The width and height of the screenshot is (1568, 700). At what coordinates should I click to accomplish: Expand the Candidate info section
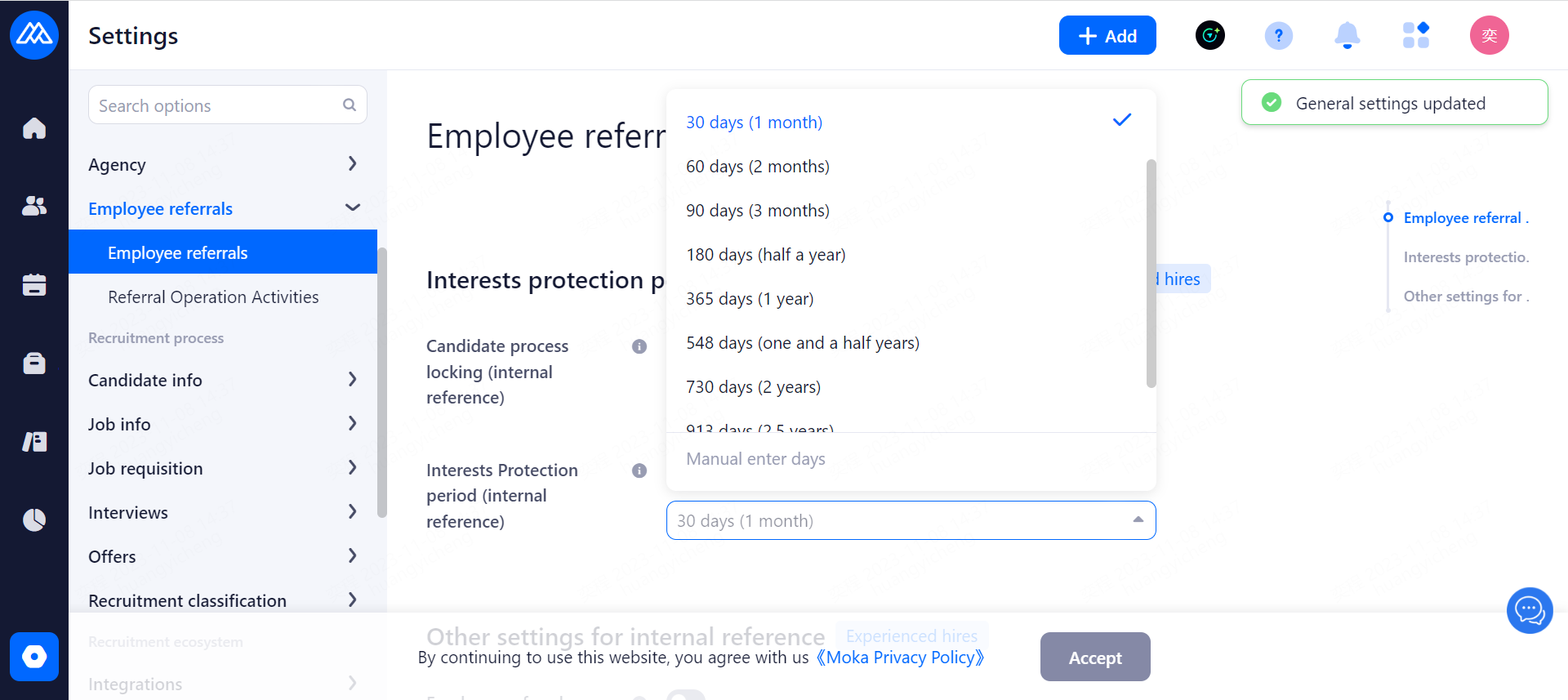click(x=352, y=380)
